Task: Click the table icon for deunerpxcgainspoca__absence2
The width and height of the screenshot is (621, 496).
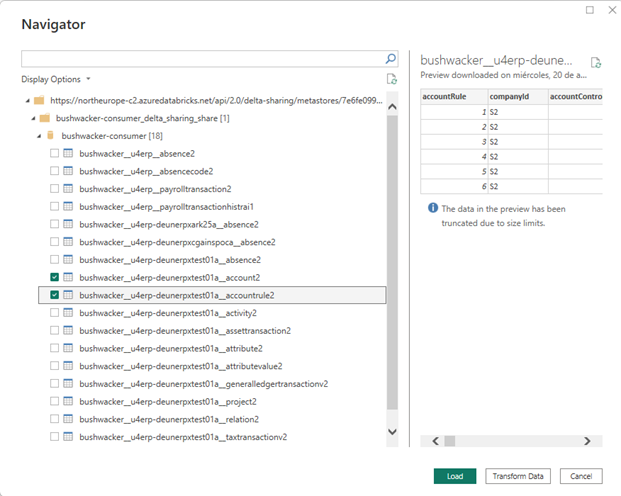Action: [x=68, y=242]
